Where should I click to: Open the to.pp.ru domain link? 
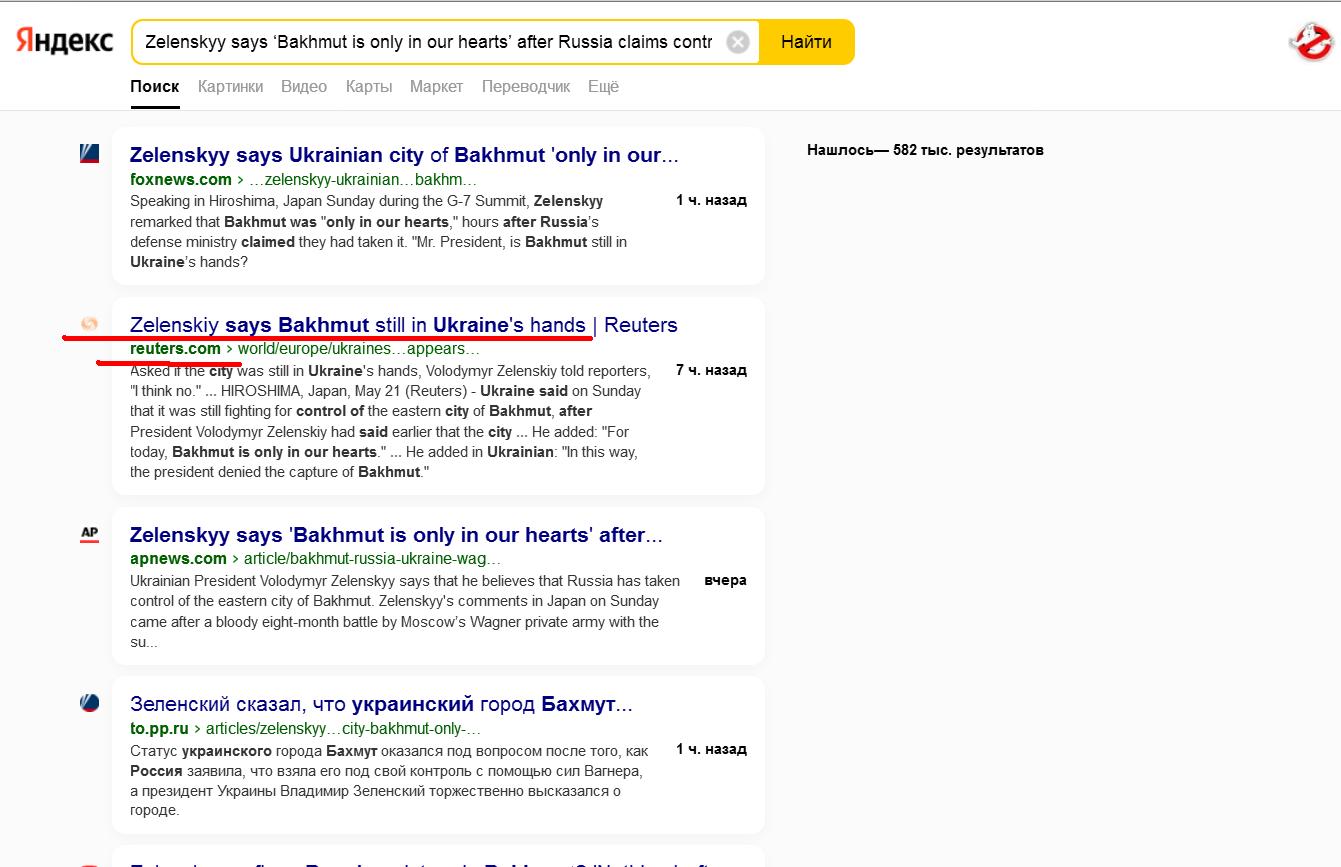pos(159,729)
